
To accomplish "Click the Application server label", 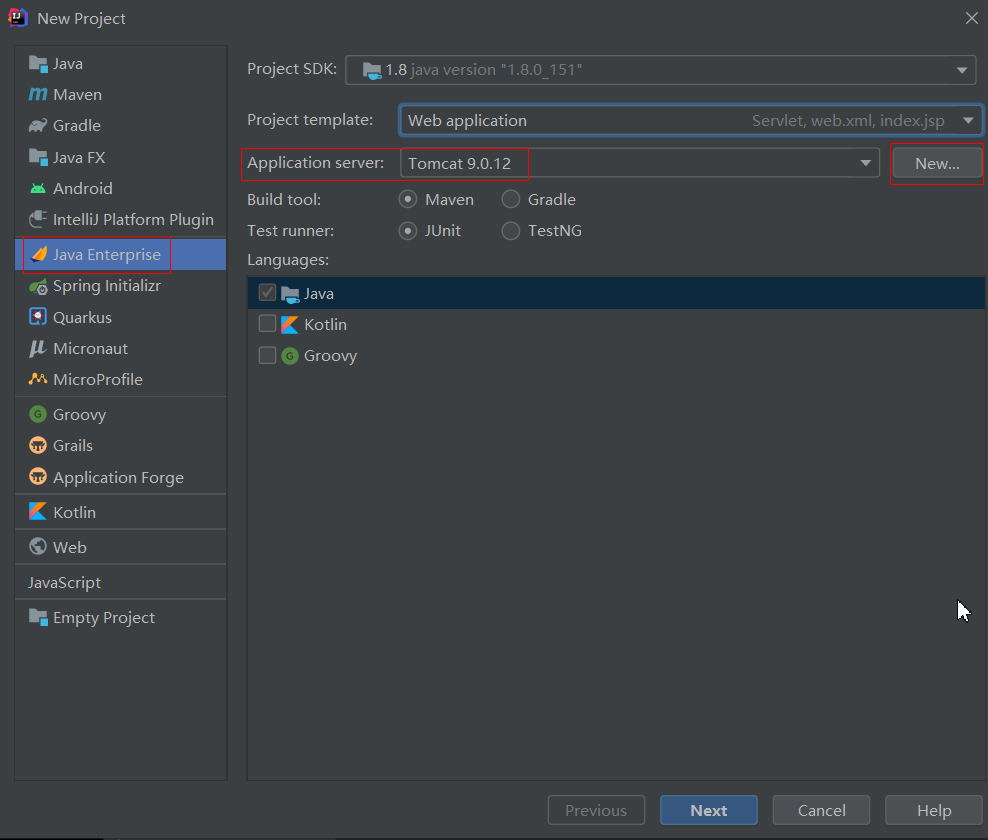I will pos(316,163).
